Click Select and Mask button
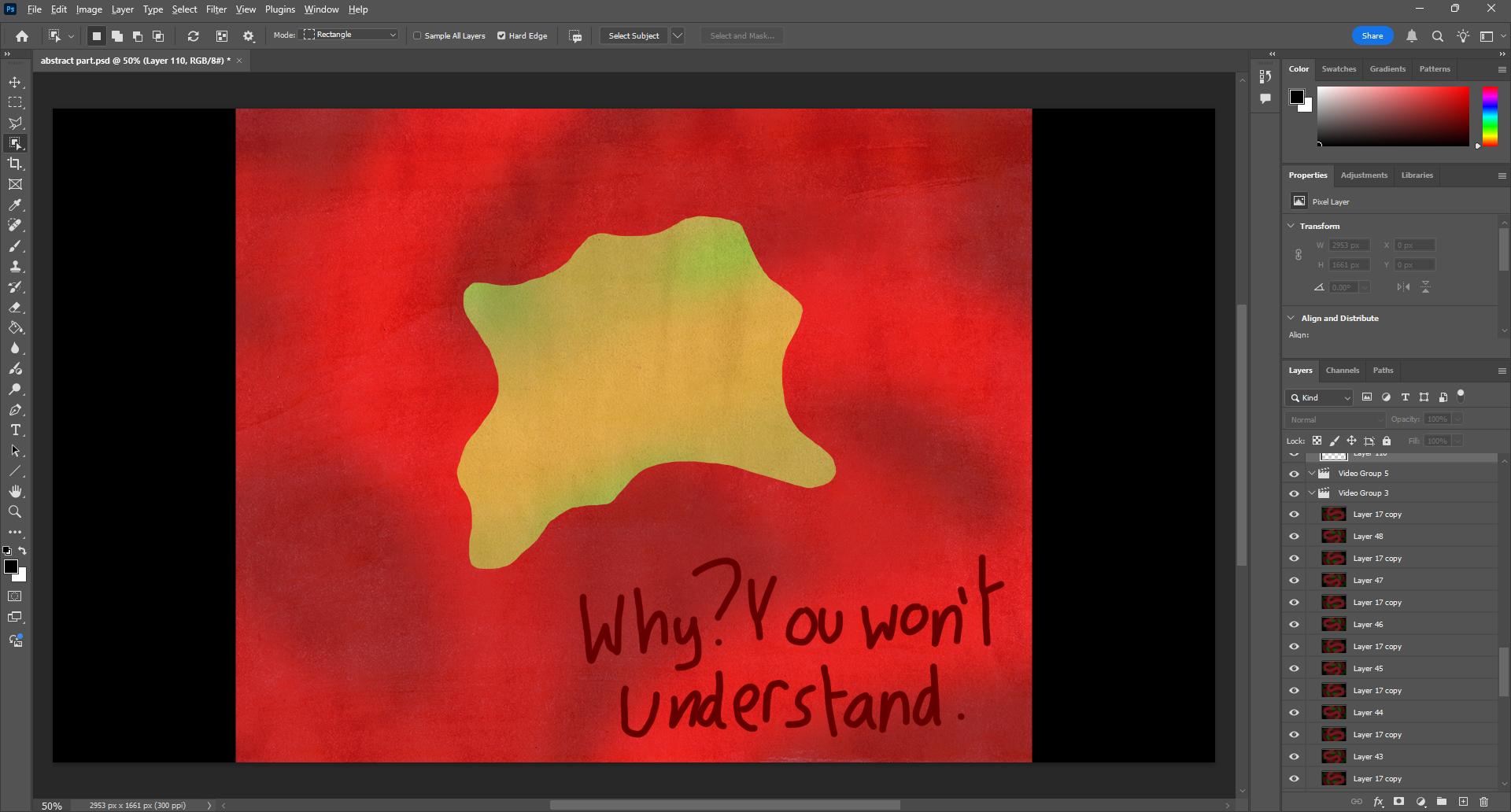Screen dimensions: 1511x812 point(742,36)
